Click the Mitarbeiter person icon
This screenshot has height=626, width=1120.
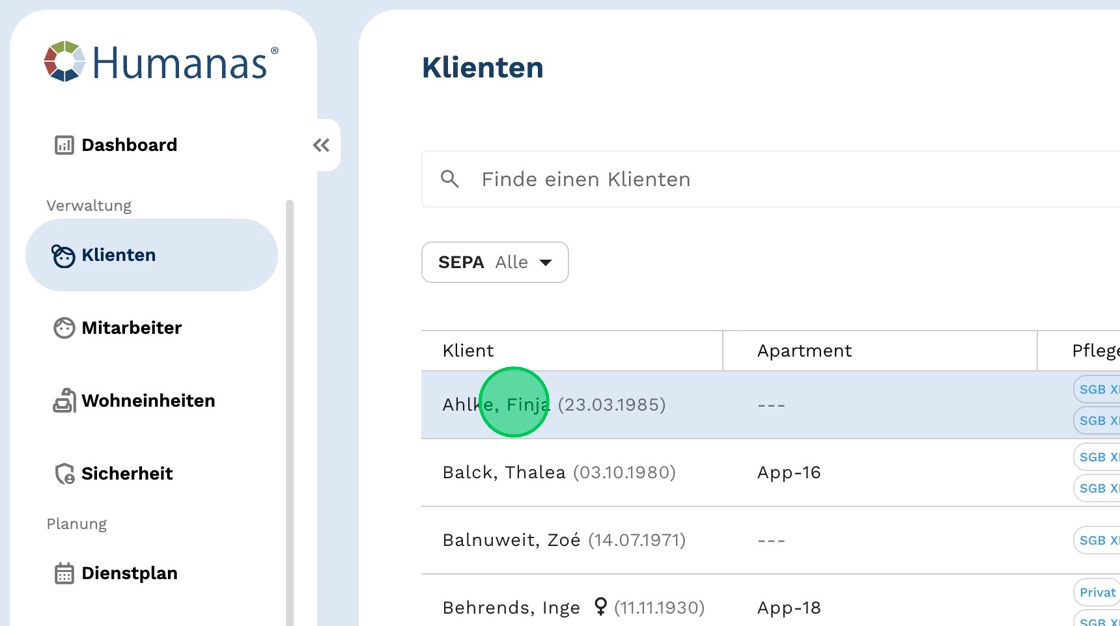64,328
